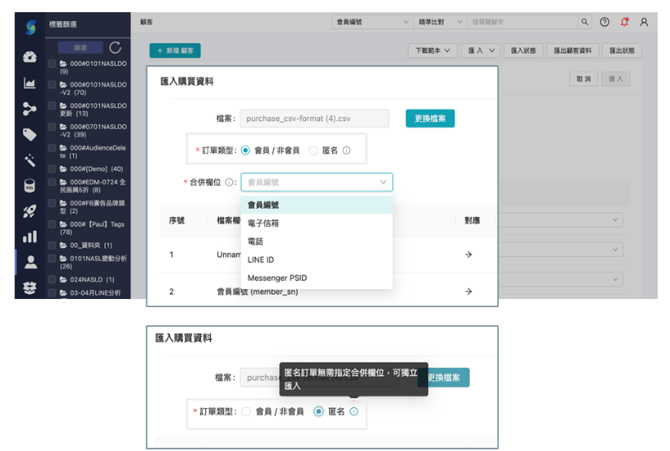670x451 pixels.
Task: Select Messenger PSID from the dropdown list
Action: pyautogui.click(x=276, y=278)
